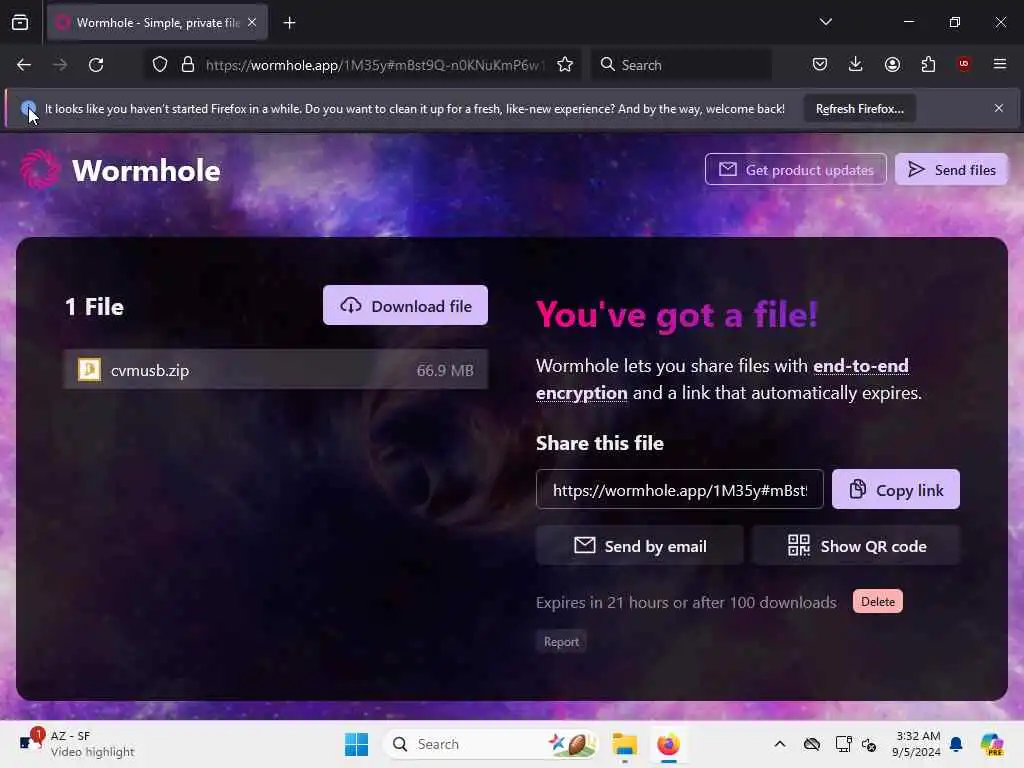Click the Wormhole title text
This screenshot has height=768, width=1024.
pos(146,170)
